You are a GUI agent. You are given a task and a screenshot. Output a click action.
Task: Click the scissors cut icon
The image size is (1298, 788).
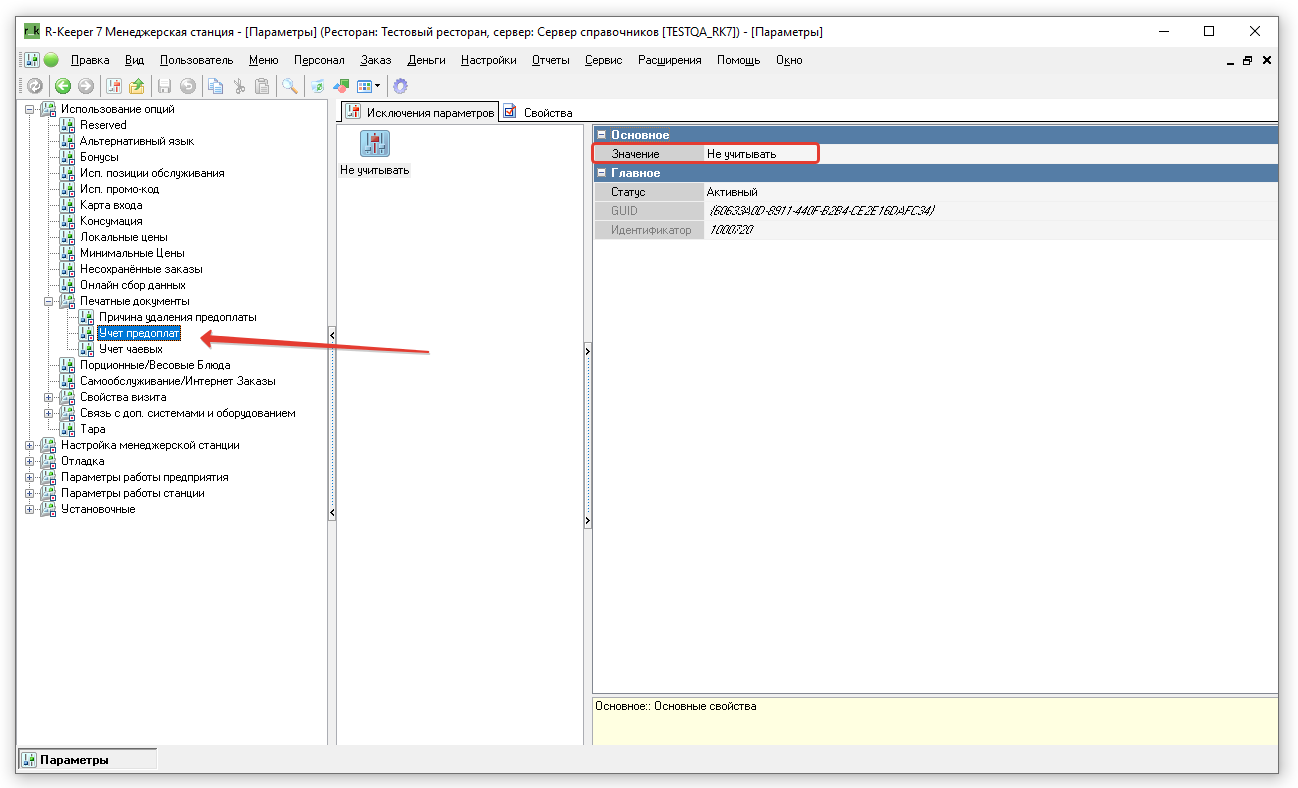(x=239, y=86)
